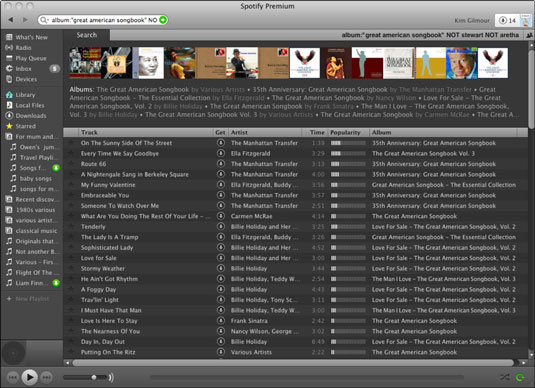The image size is (535, 388).
Task: Sort by the Track column header
Action: point(146,132)
